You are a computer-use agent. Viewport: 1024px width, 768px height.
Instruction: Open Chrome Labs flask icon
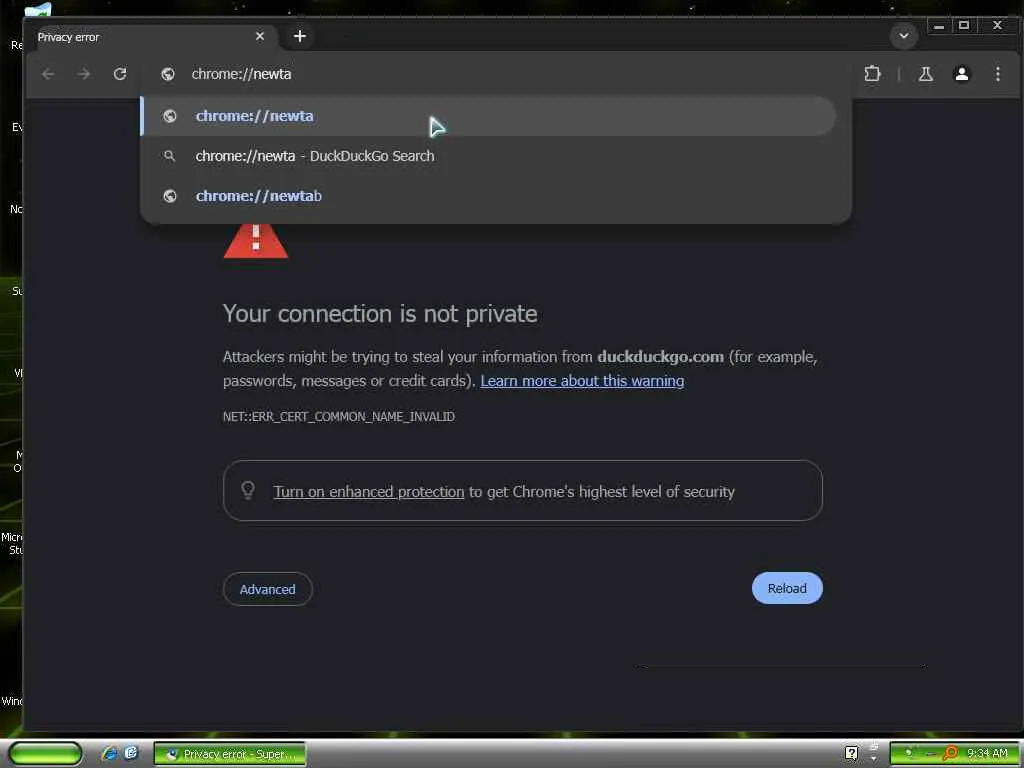coord(925,74)
